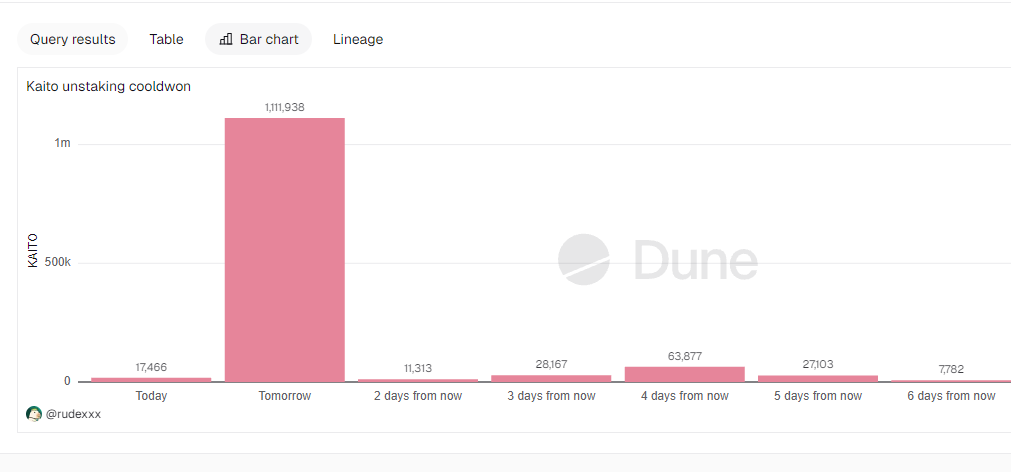Select the 4 days from now bar
Image resolution: width=1011 pixels, height=472 pixels.
click(684, 374)
